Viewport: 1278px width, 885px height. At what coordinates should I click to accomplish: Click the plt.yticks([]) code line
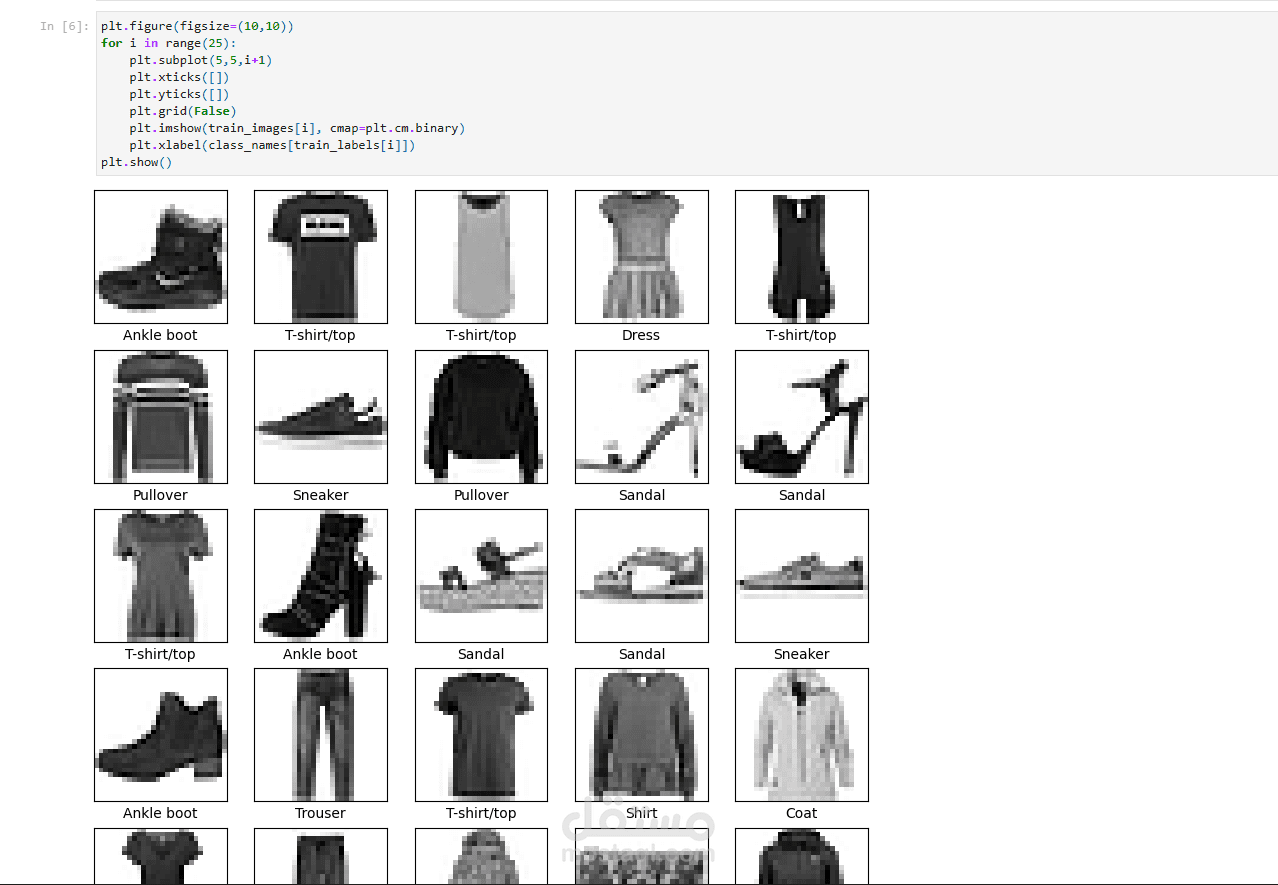pos(179,94)
